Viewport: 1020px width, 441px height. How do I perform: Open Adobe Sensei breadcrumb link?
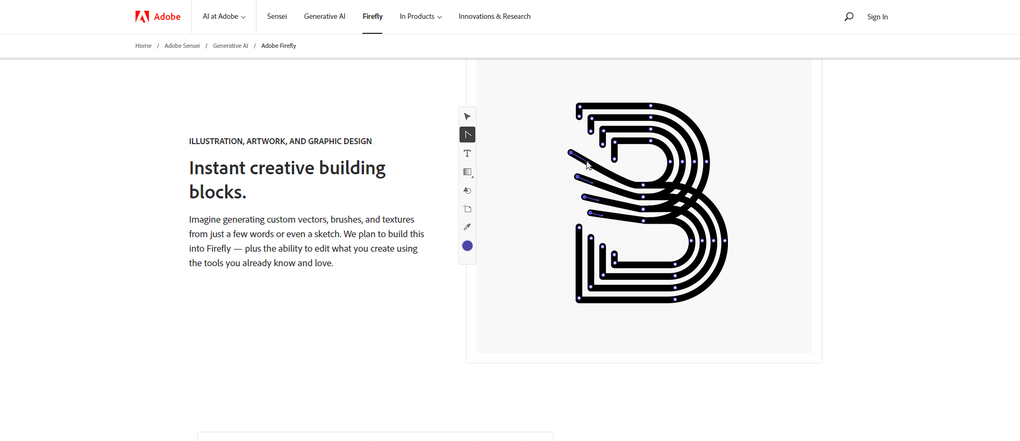tap(181, 46)
